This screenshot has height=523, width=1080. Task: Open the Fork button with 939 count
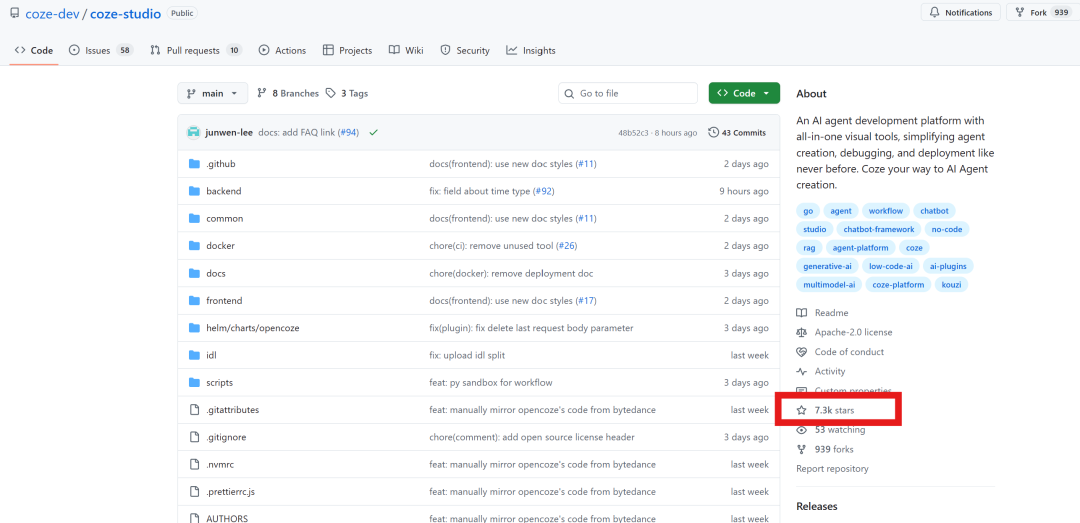pyautogui.click(x=1041, y=13)
